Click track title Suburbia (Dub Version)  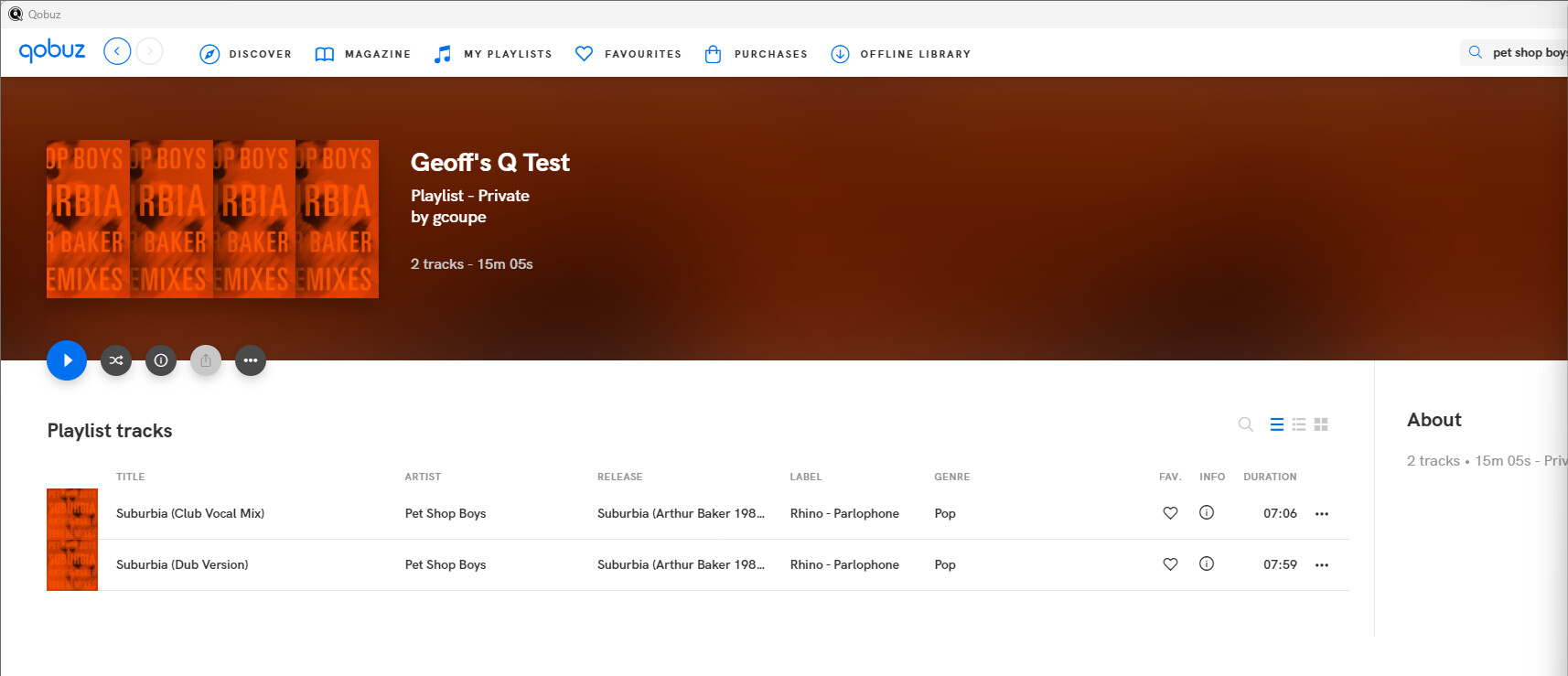point(182,564)
